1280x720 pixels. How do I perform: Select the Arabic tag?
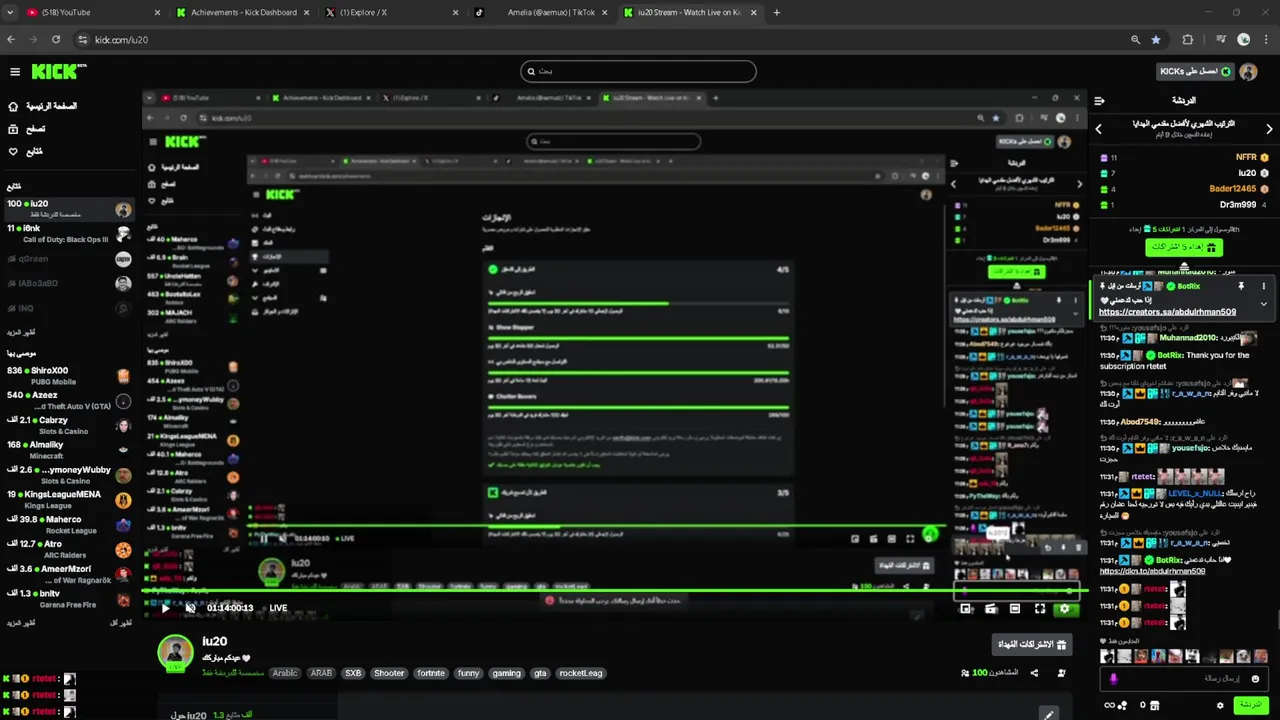click(x=285, y=673)
